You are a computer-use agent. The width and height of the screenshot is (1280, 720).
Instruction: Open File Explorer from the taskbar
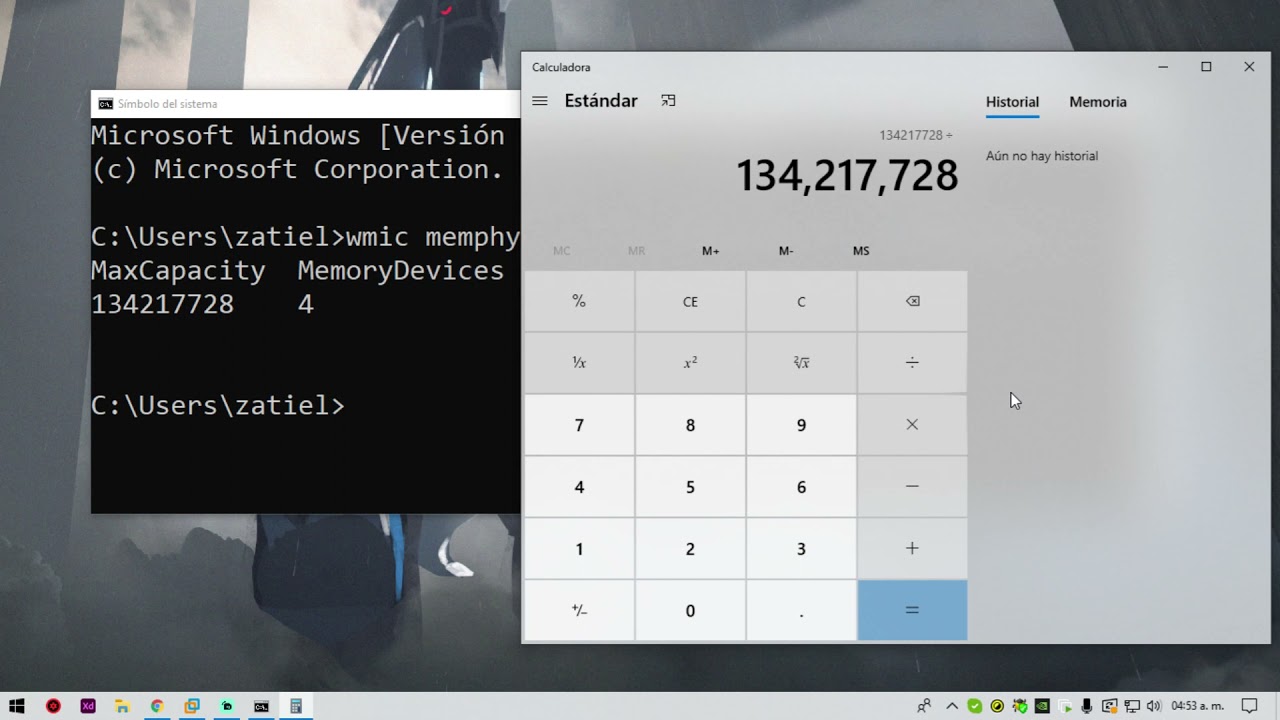122,706
